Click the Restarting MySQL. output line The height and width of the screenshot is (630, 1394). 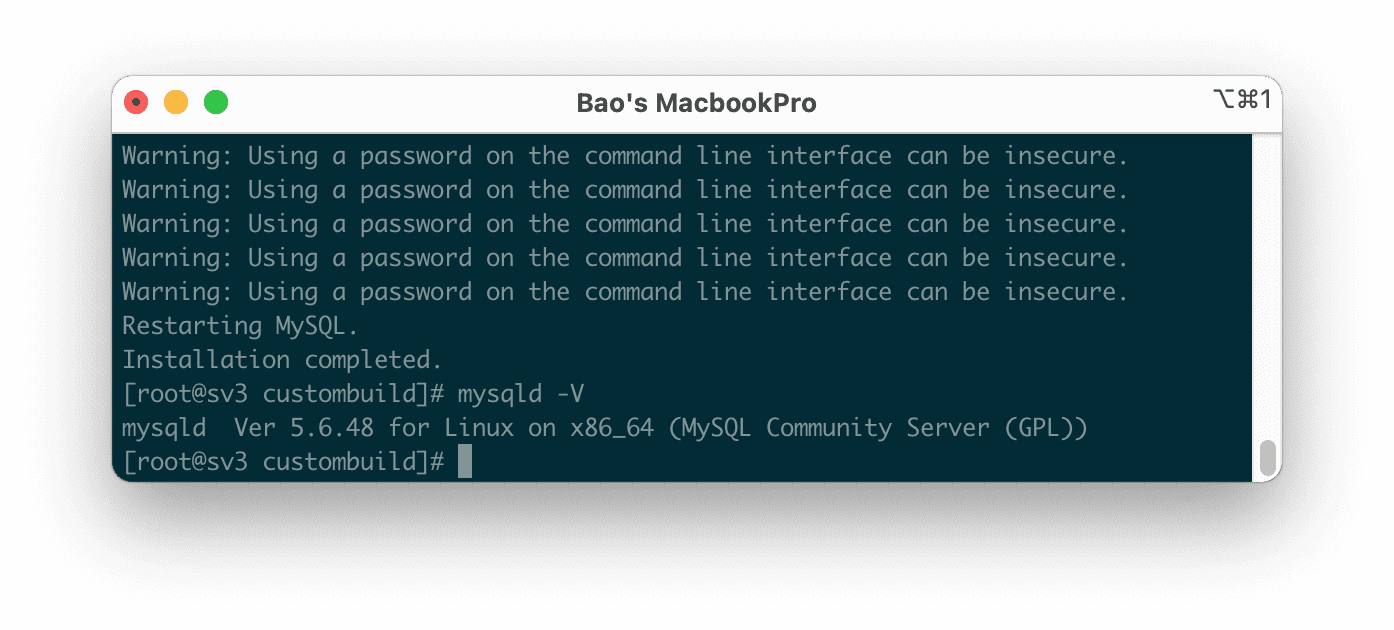(240, 326)
